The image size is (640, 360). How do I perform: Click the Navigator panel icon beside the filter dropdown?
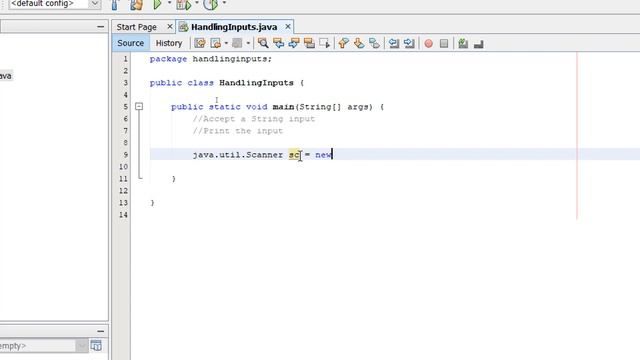click(96, 346)
